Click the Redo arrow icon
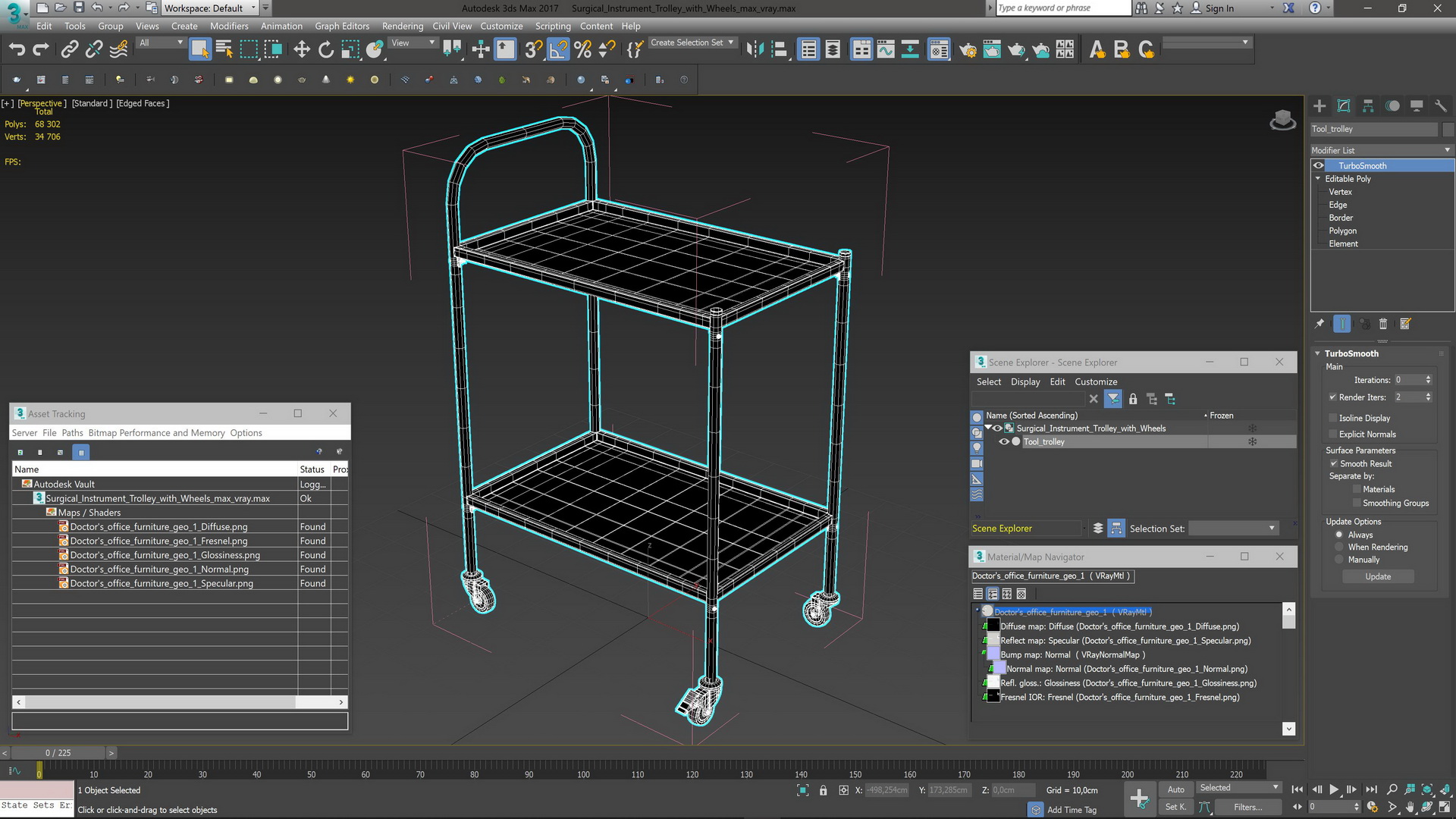 tap(41, 50)
